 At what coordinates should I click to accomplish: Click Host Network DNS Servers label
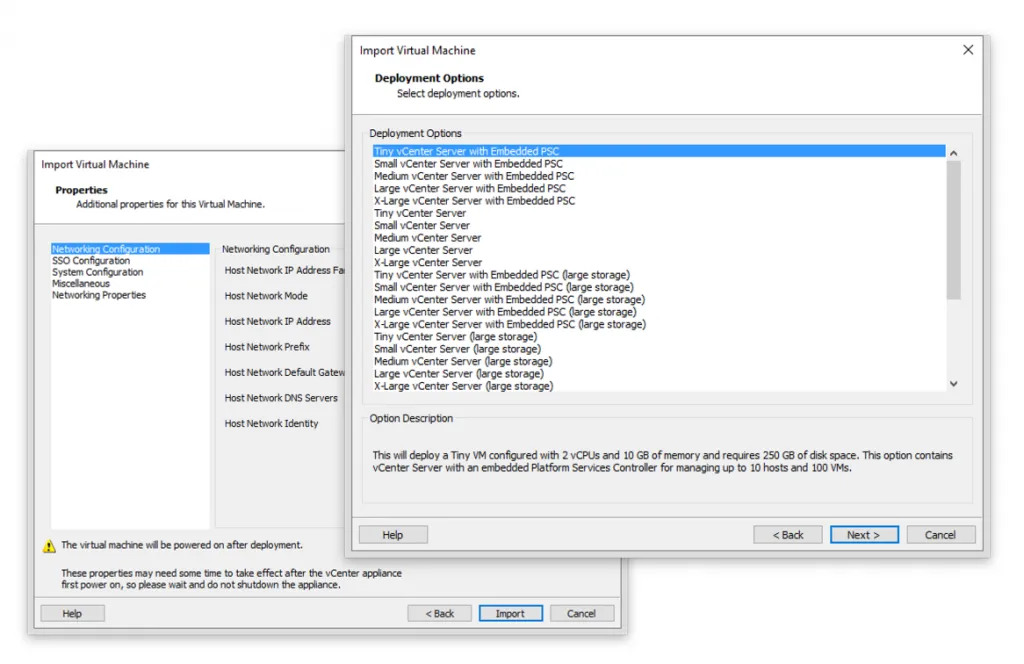[281, 398]
